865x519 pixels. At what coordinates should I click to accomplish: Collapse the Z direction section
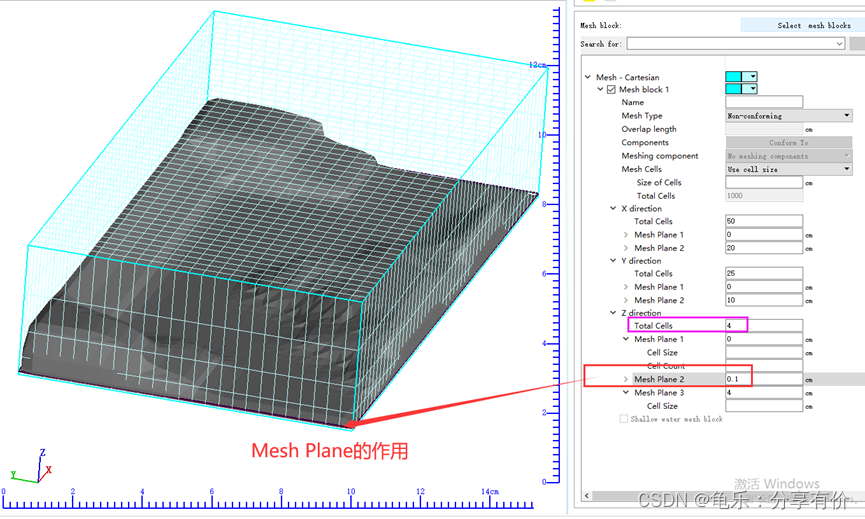click(613, 313)
